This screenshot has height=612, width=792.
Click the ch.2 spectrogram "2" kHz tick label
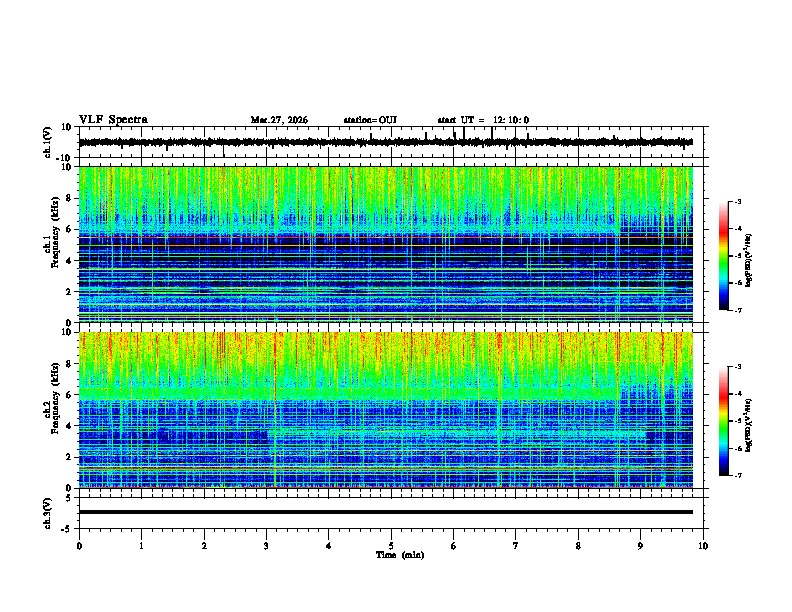coord(69,457)
